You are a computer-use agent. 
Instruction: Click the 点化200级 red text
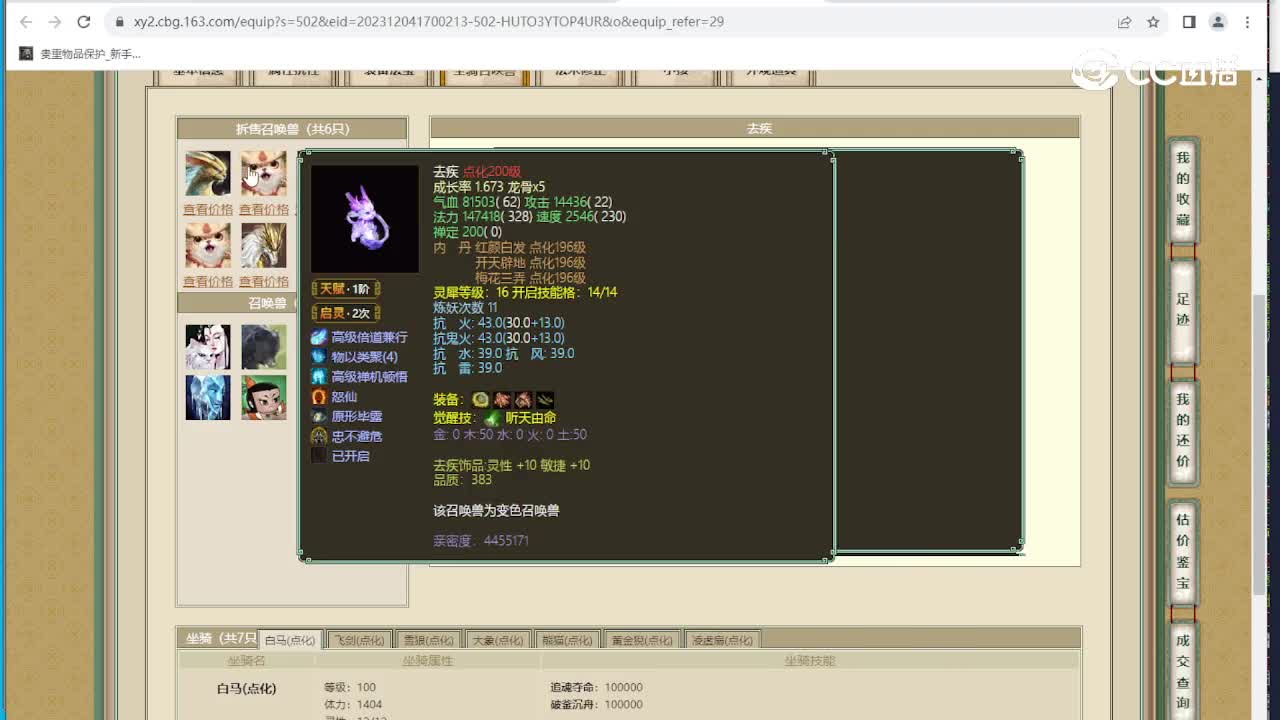point(492,172)
